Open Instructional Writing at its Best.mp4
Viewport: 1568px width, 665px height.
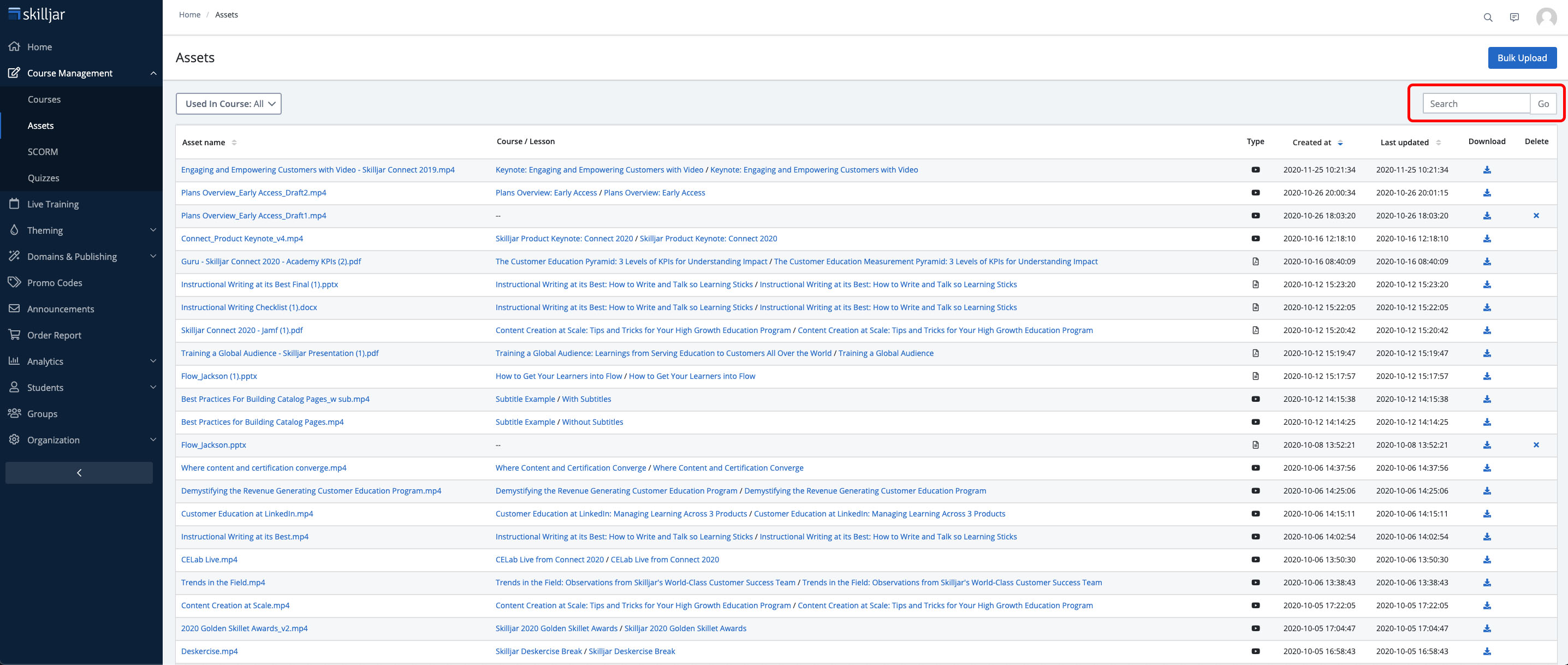coord(245,537)
